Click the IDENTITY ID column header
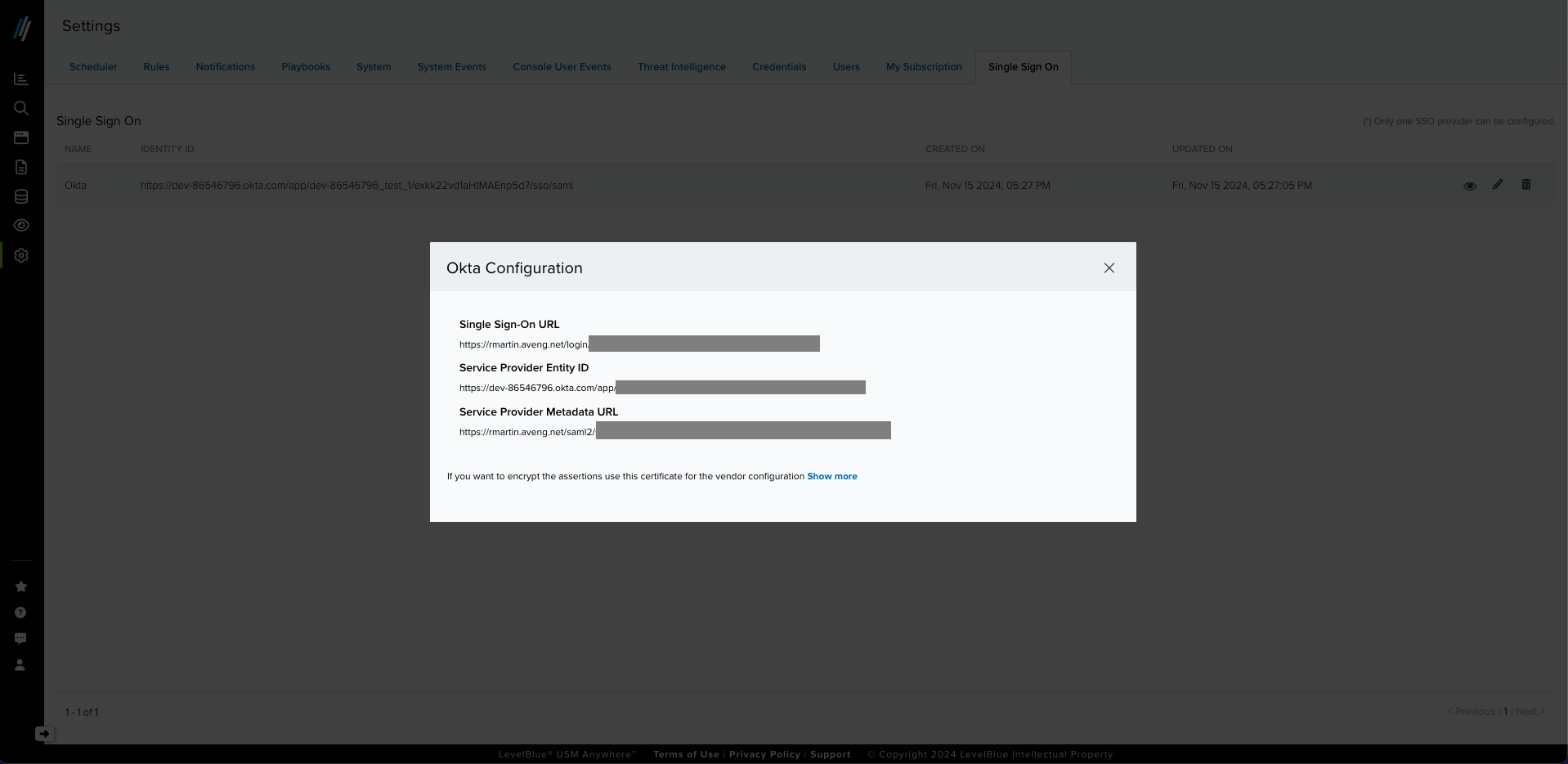Screen dimensions: 1568x764 coord(167,149)
